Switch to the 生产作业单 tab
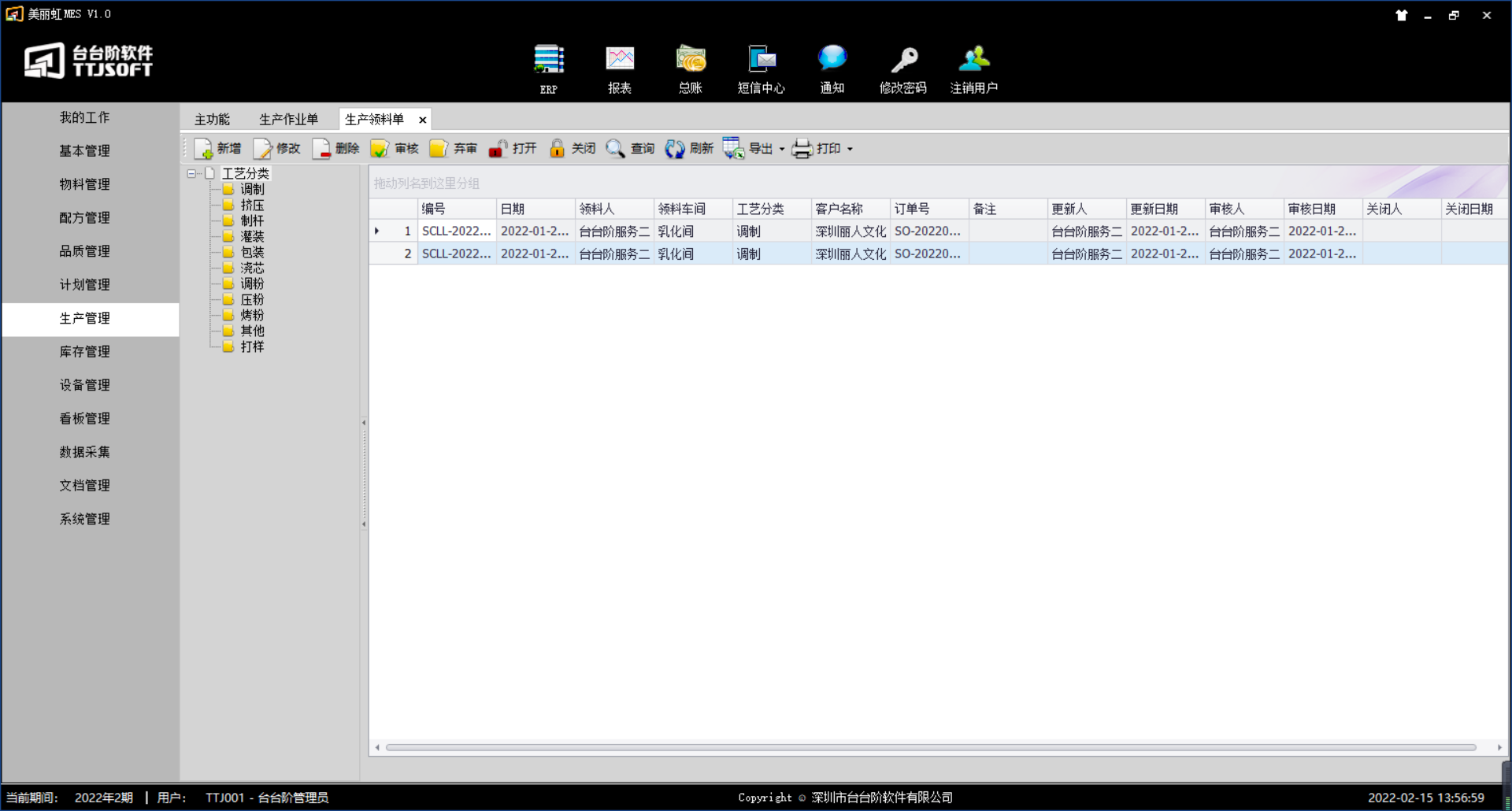This screenshot has height=811, width=1512. (x=288, y=120)
